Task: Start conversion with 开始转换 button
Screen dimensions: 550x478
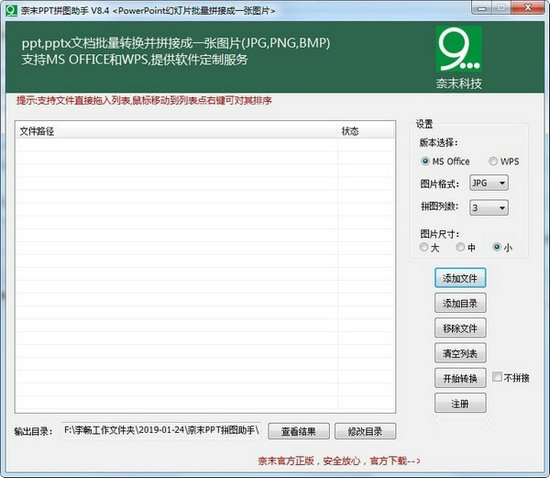Action: pyautogui.click(x=460, y=378)
